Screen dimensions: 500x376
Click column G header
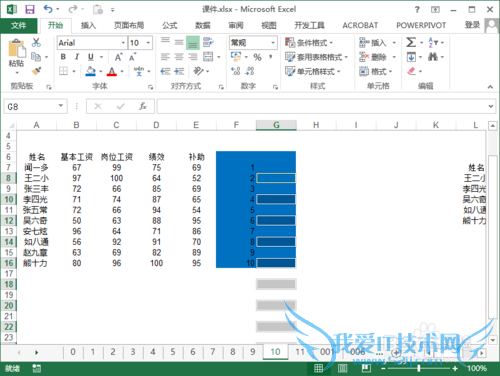click(x=276, y=125)
